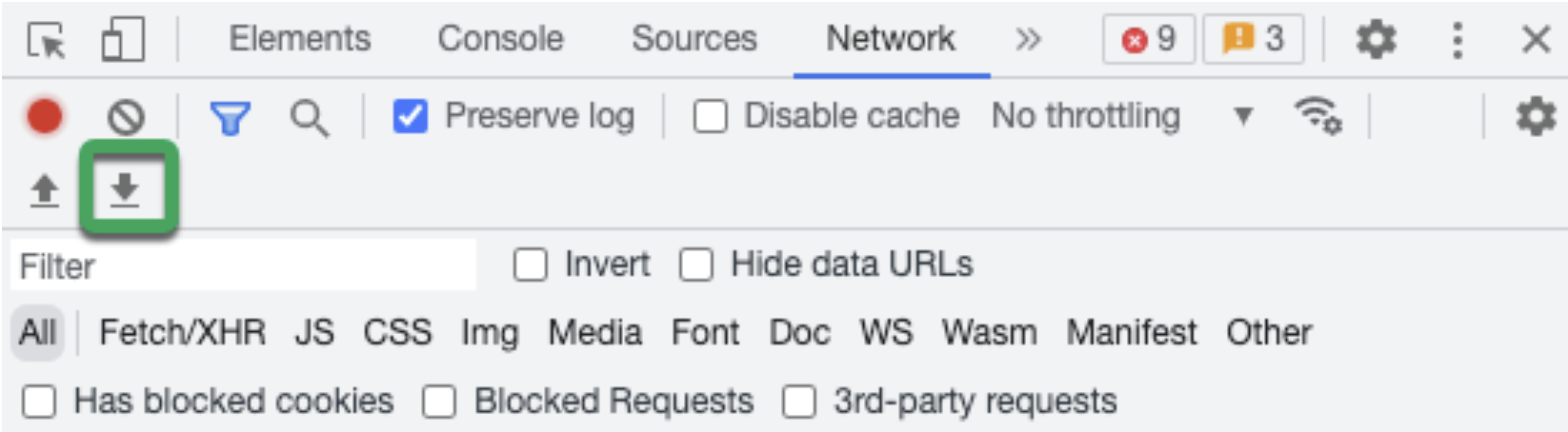Open the DevTools three-dot menu
This screenshot has width=1568, height=432.
pyautogui.click(x=1457, y=40)
